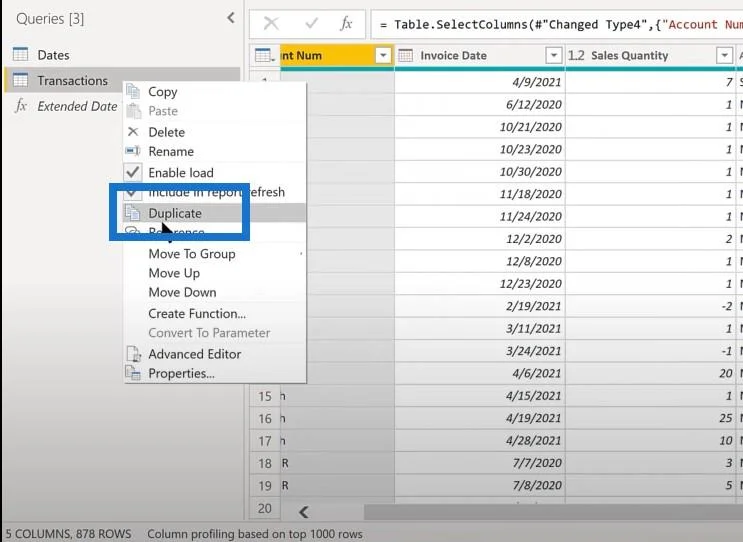Click the Advanced Editor icon

(133, 354)
